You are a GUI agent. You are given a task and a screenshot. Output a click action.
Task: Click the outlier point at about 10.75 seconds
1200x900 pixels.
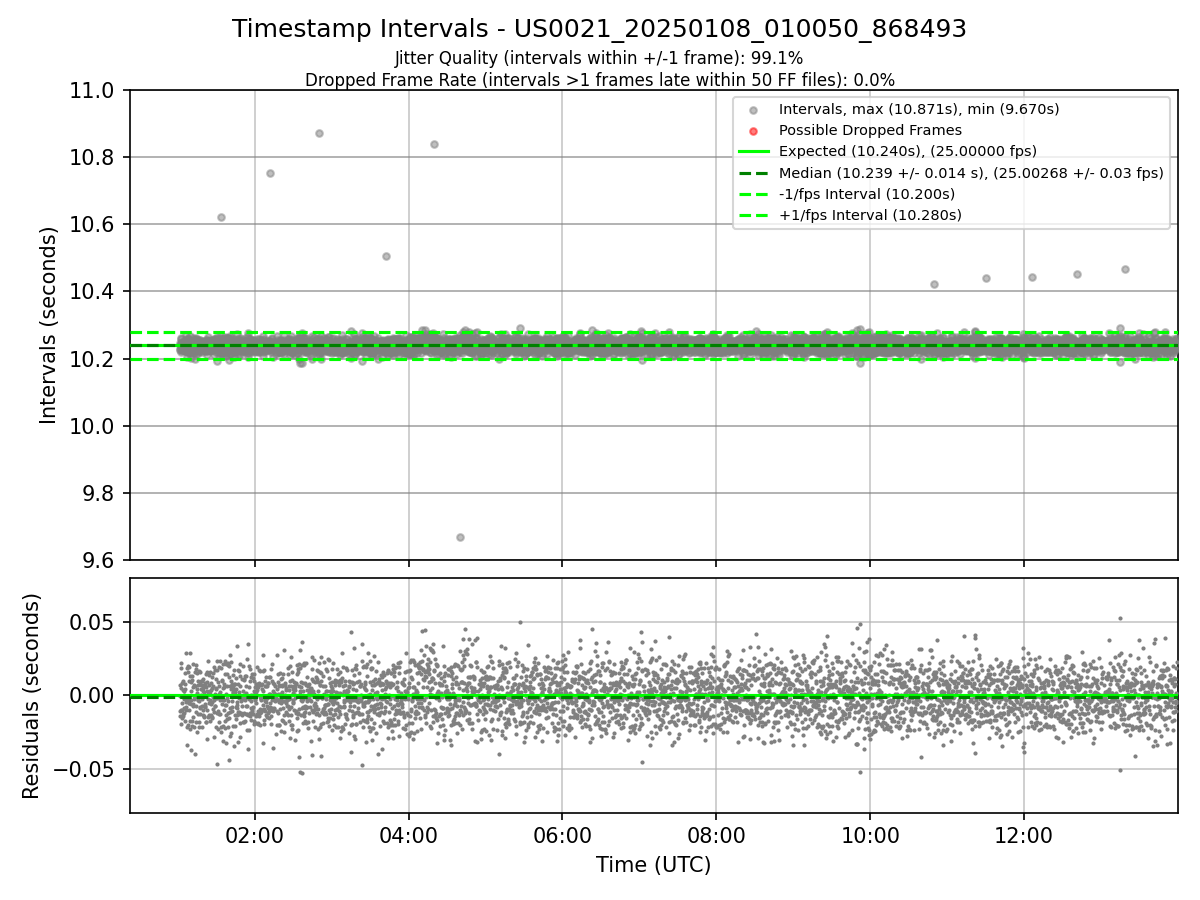[270, 173]
